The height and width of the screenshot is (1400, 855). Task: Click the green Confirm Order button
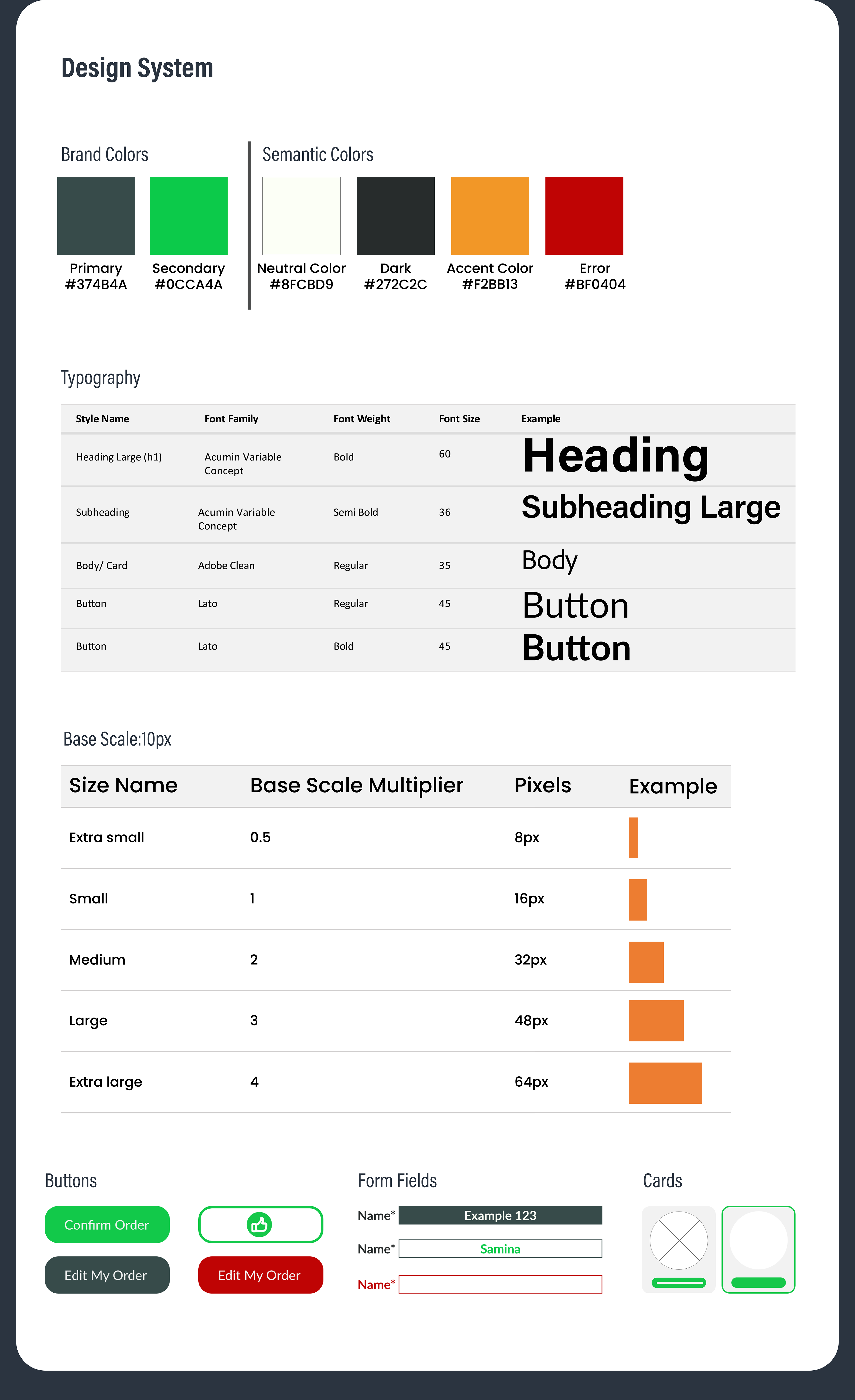107,1224
